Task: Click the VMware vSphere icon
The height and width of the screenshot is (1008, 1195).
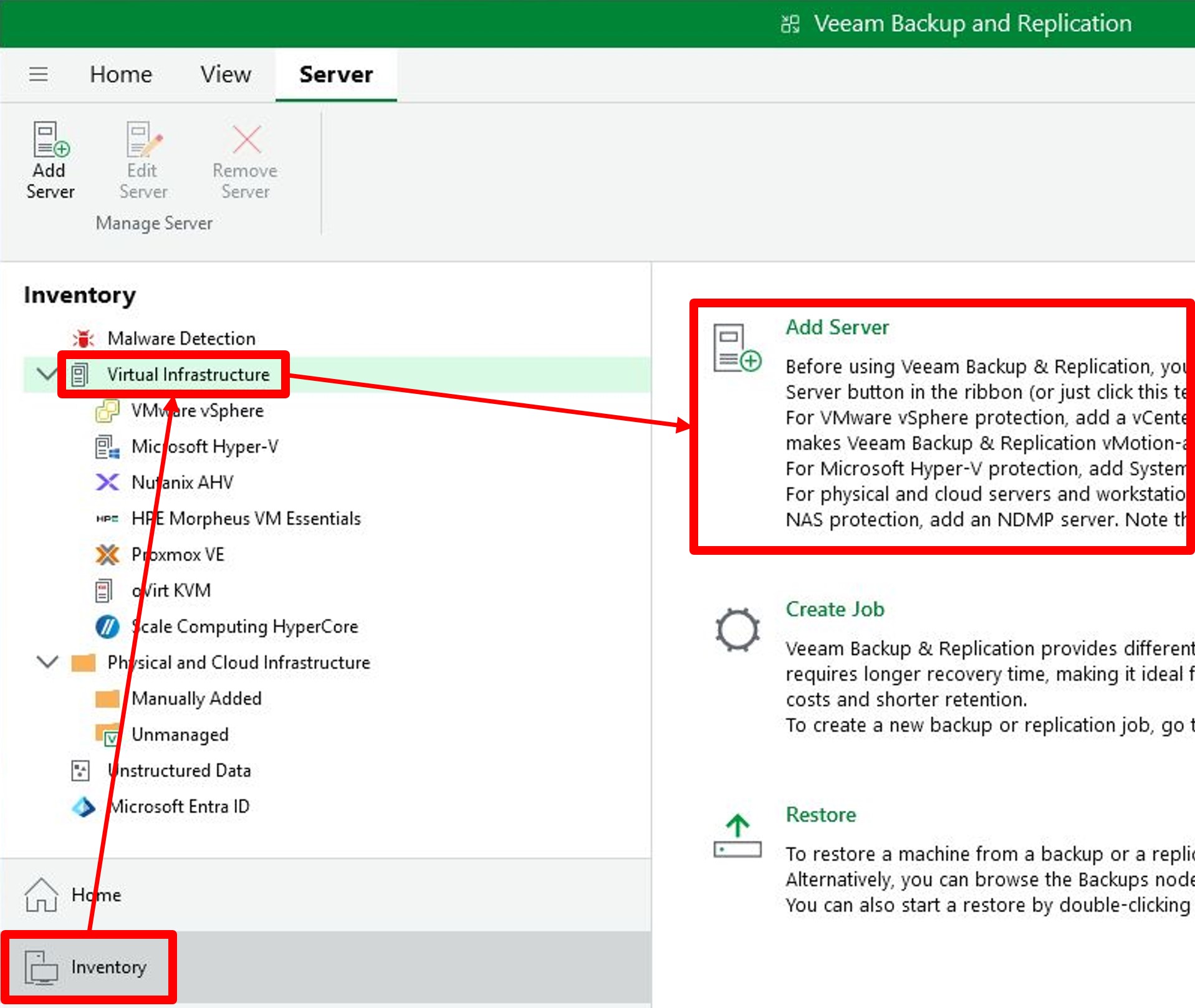Action: tap(107, 411)
